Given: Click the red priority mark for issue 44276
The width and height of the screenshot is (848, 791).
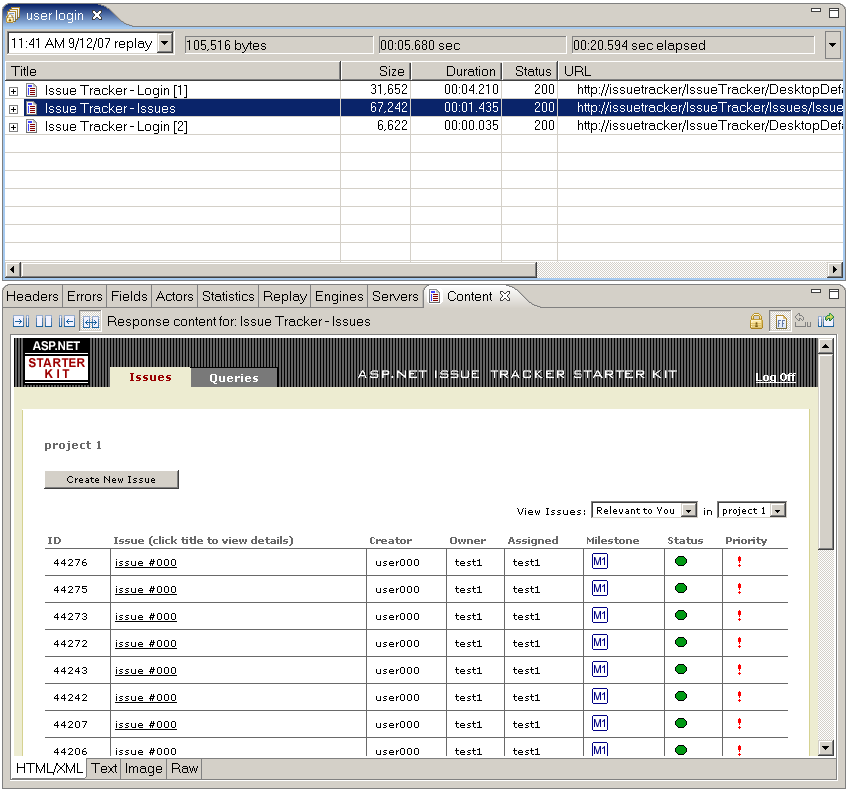Looking at the screenshot, I should [739, 562].
